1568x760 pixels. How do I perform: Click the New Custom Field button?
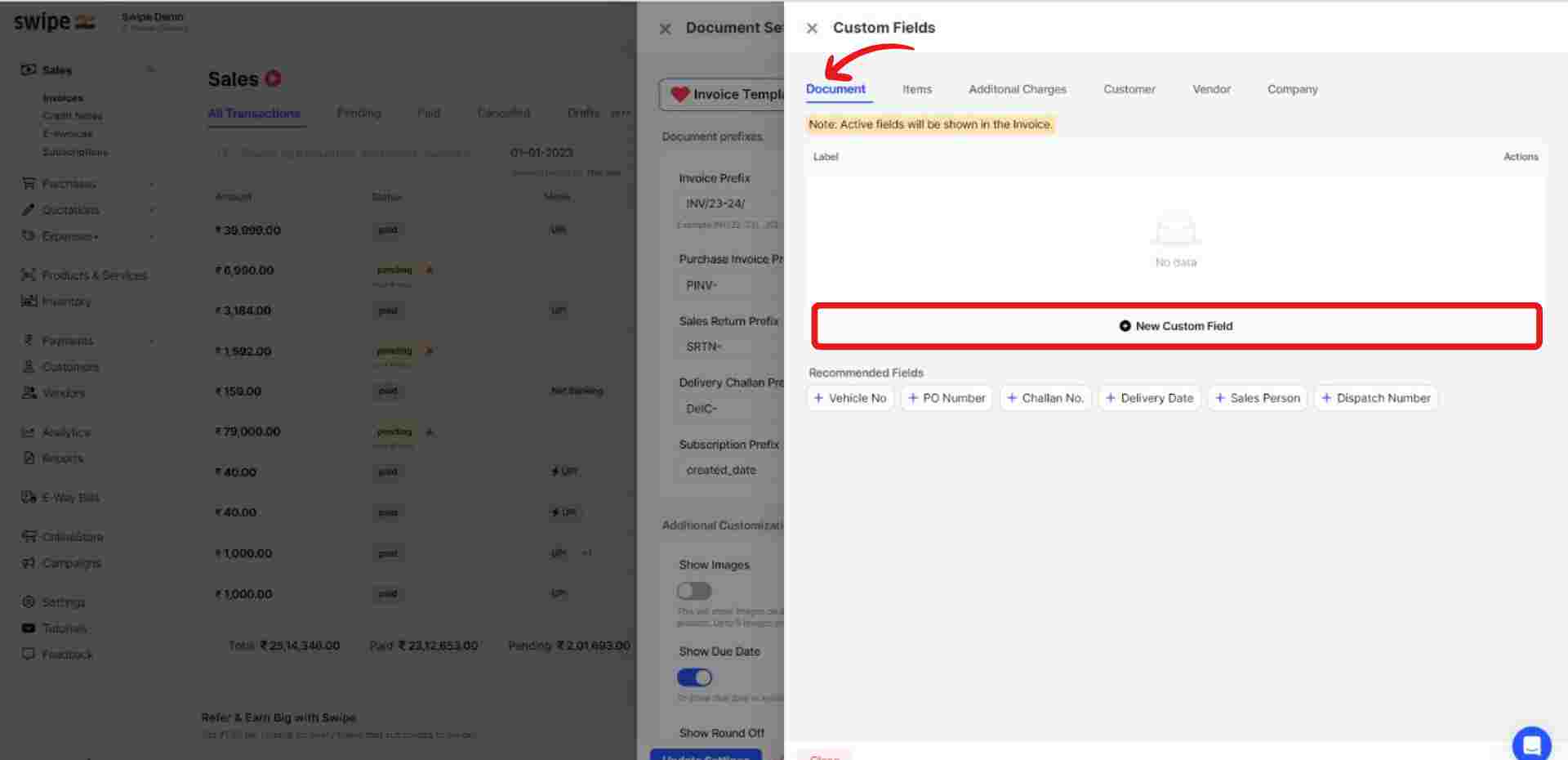tap(1176, 326)
